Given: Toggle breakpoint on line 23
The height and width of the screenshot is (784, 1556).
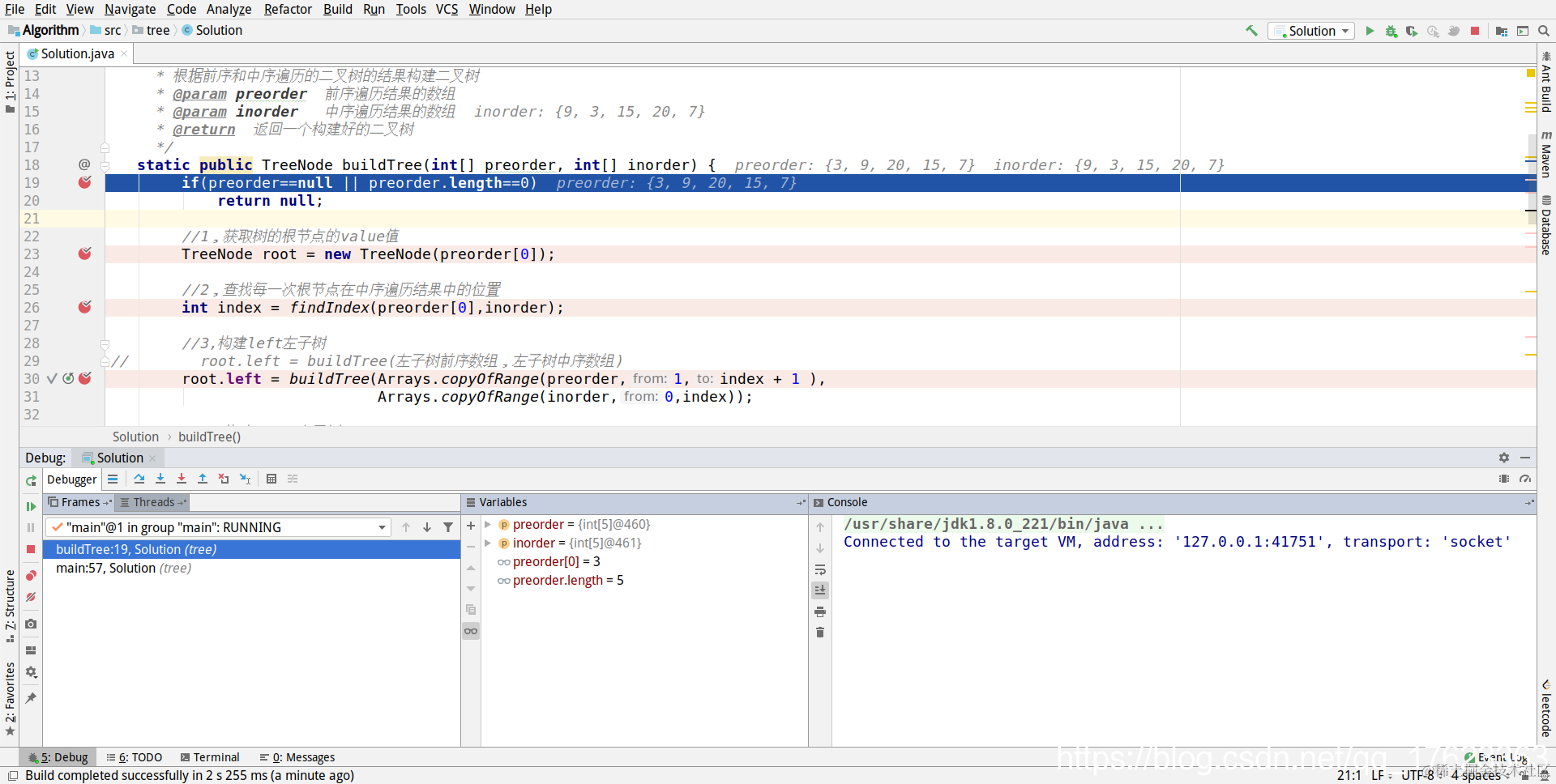Looking at the screenshot, I should 84,254.
